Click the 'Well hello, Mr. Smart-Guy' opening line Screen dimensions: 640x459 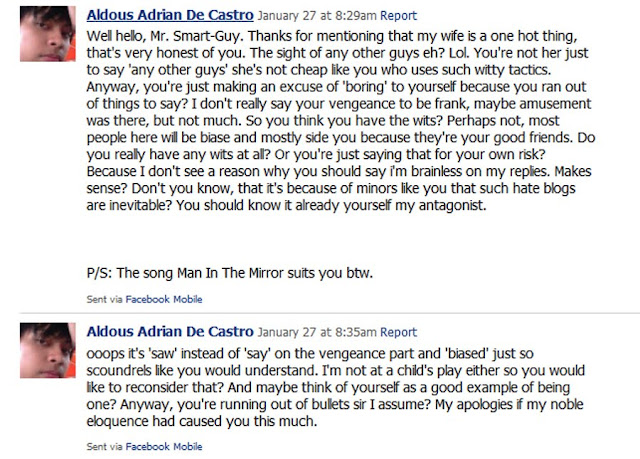(332, 36)
